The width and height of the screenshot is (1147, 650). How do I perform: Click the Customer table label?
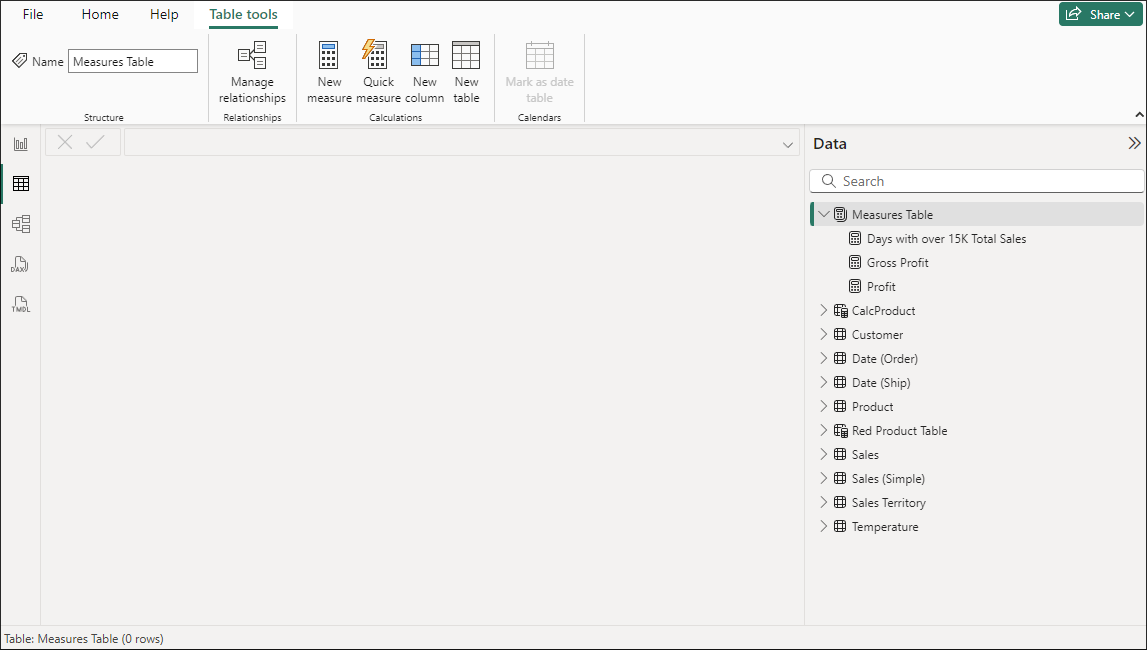point(877,335)
